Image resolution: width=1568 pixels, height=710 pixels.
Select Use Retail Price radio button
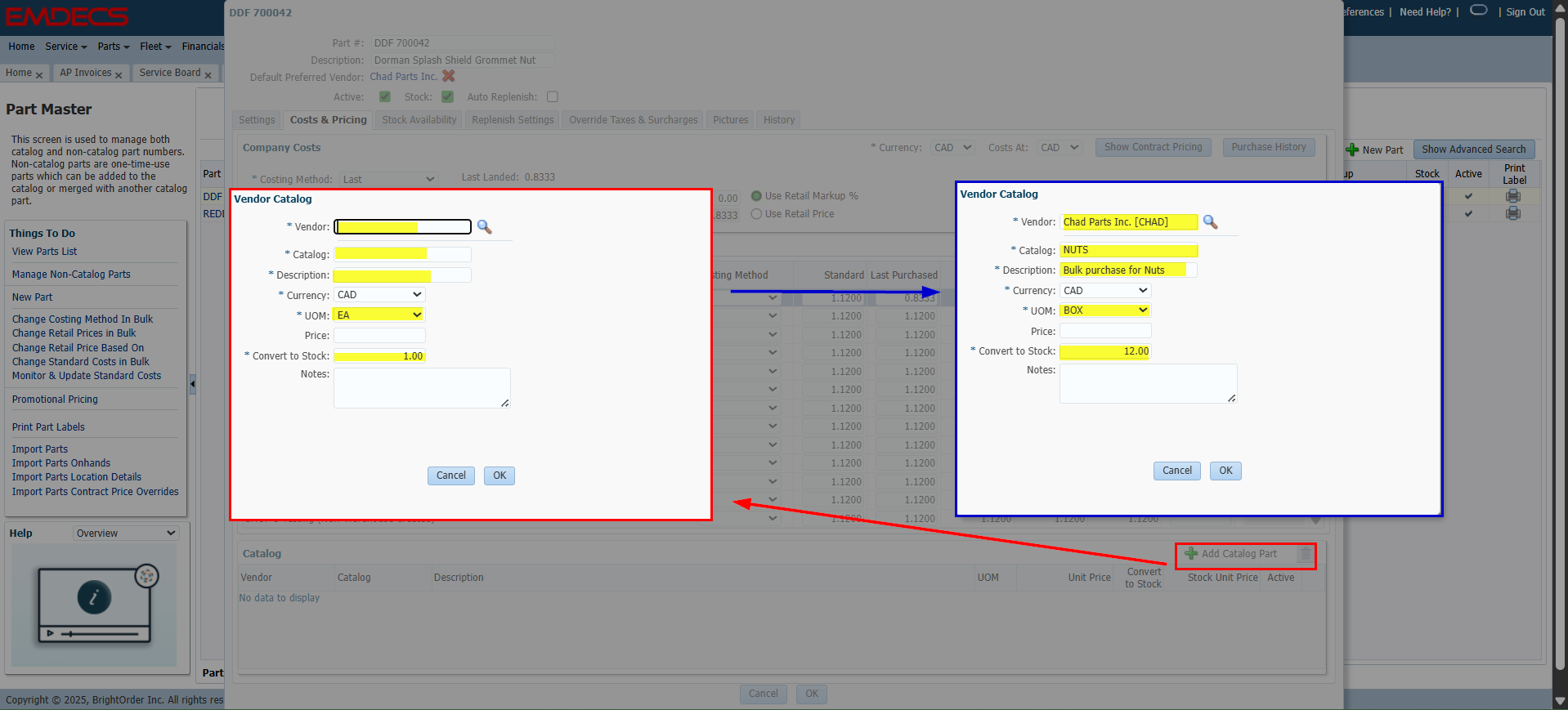tap(756, 214)
